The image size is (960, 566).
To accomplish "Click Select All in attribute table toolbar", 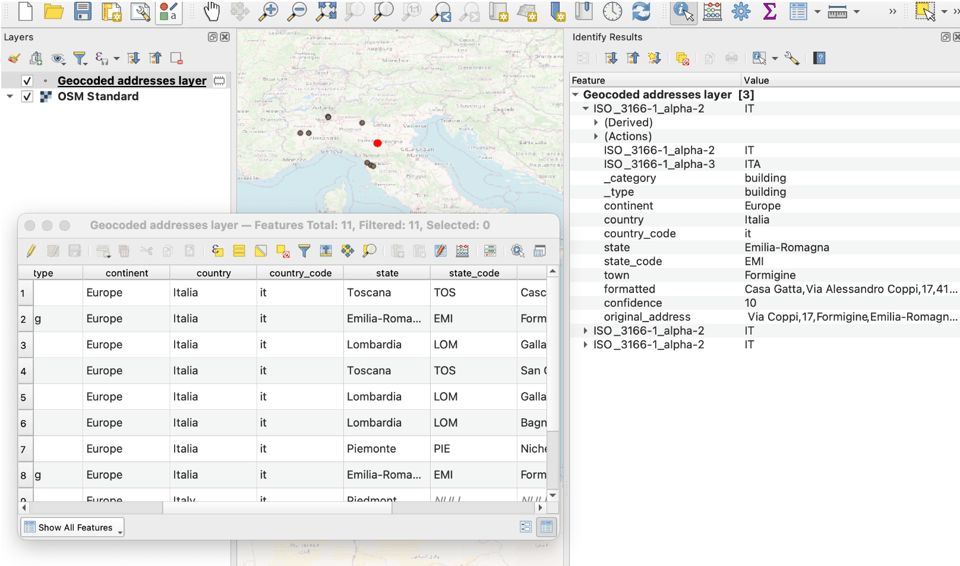I will tap(239, 251).
